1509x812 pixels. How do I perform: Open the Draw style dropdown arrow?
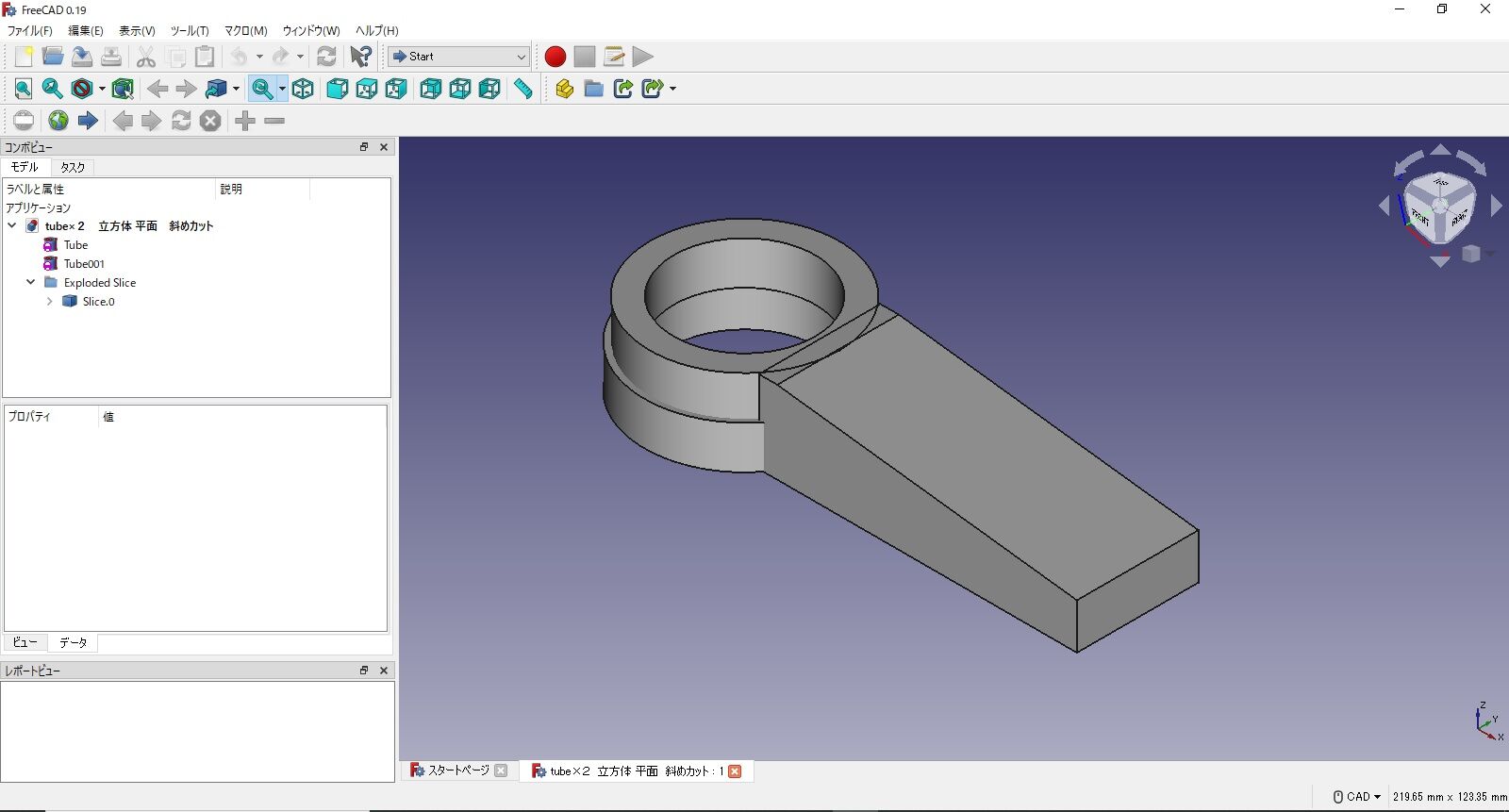[x=102, y=89]
